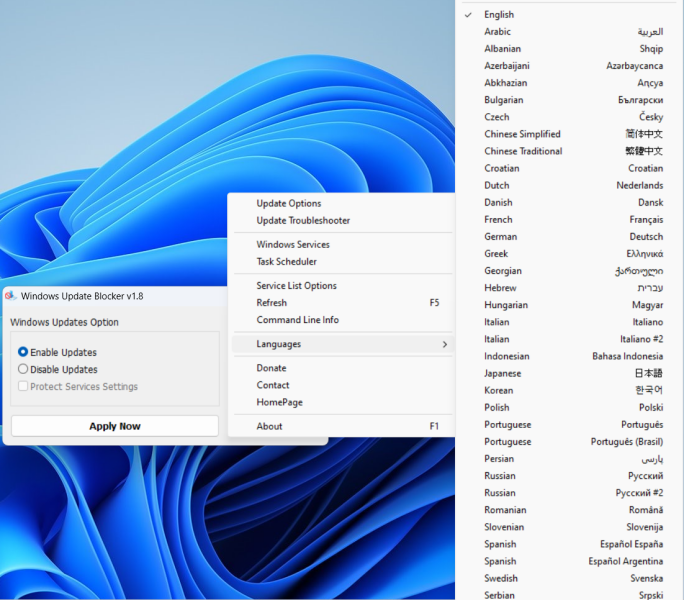This screenshot has width=684, height=600.
Task: Click the Apply Now button
Action: (115, 426)
